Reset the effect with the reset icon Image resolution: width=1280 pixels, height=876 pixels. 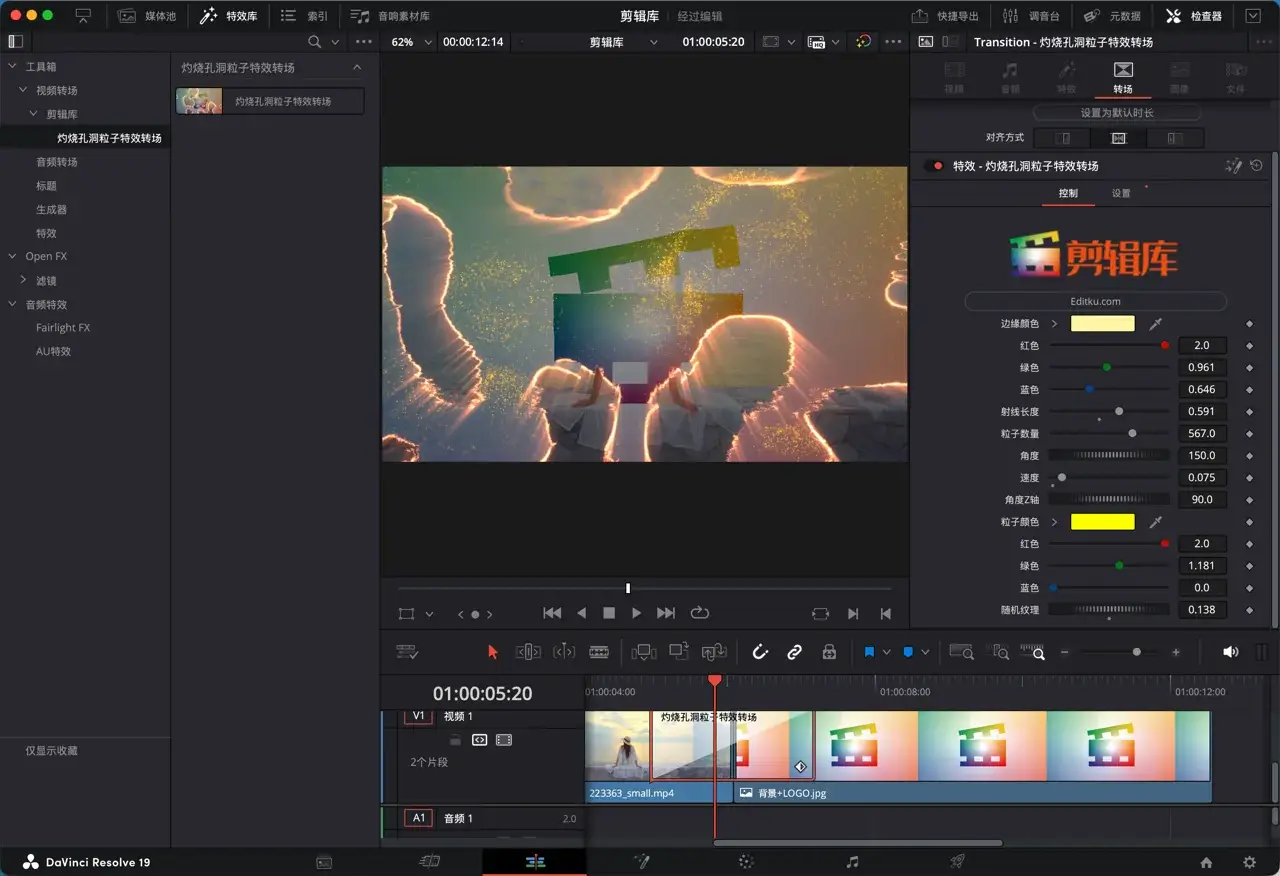click(1256, 166)
